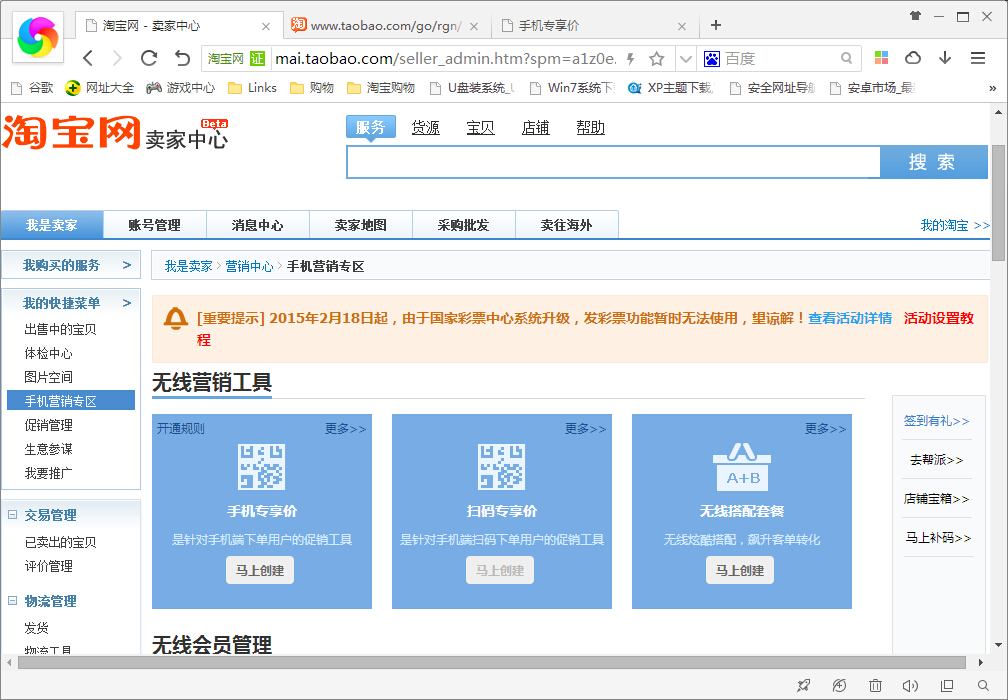Open the 签到有礼>> link
The width and height of the screenshot is (1008, 700).
click(937, 420)
